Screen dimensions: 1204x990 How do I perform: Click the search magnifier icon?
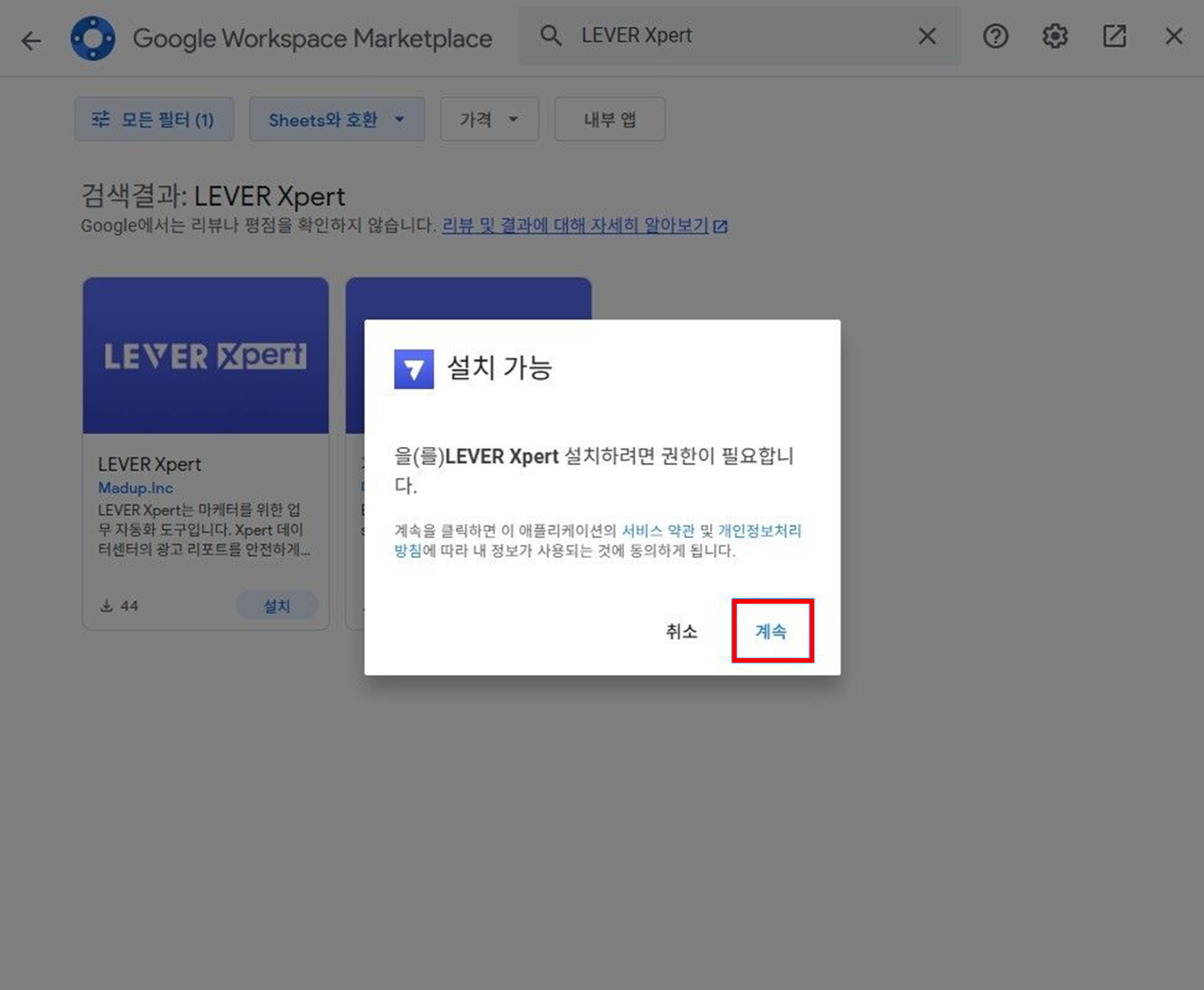click(551, 36)
